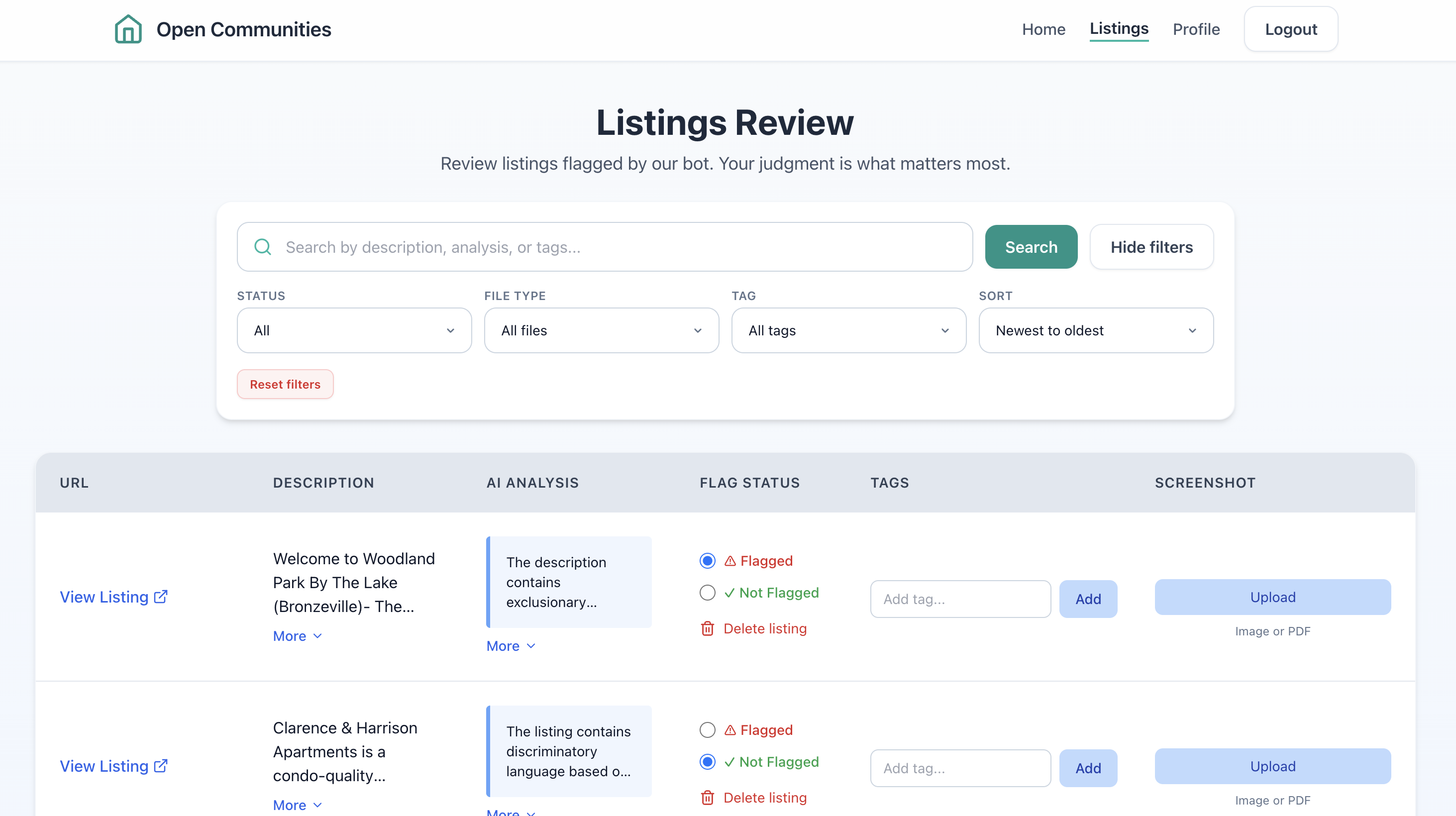Screen dimensions: 1456x816
Task: Click the green checkmark next to Not Flagged
Action: click(x=729, y=593)
